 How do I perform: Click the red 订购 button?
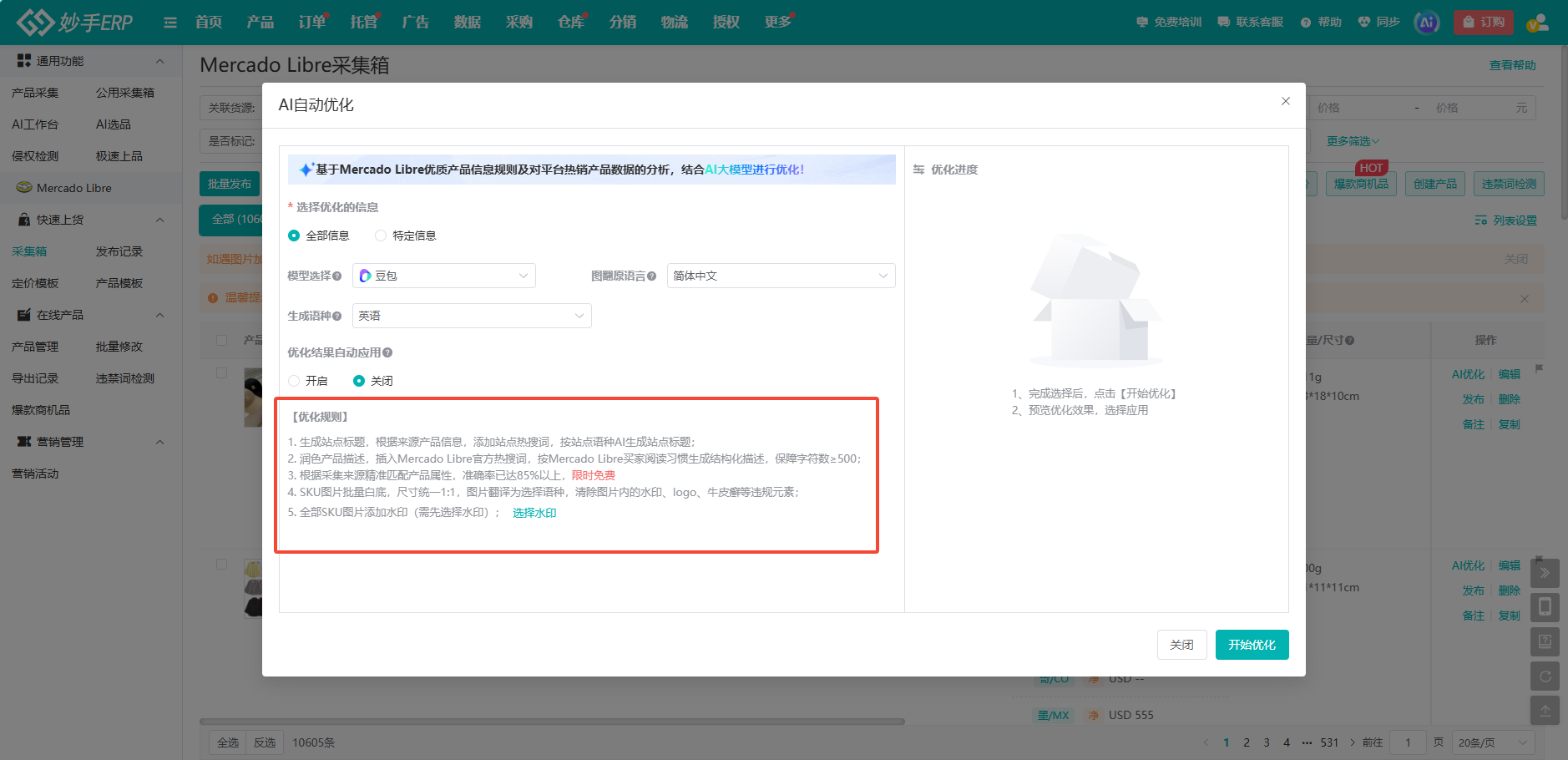(x=1484, y=23)
